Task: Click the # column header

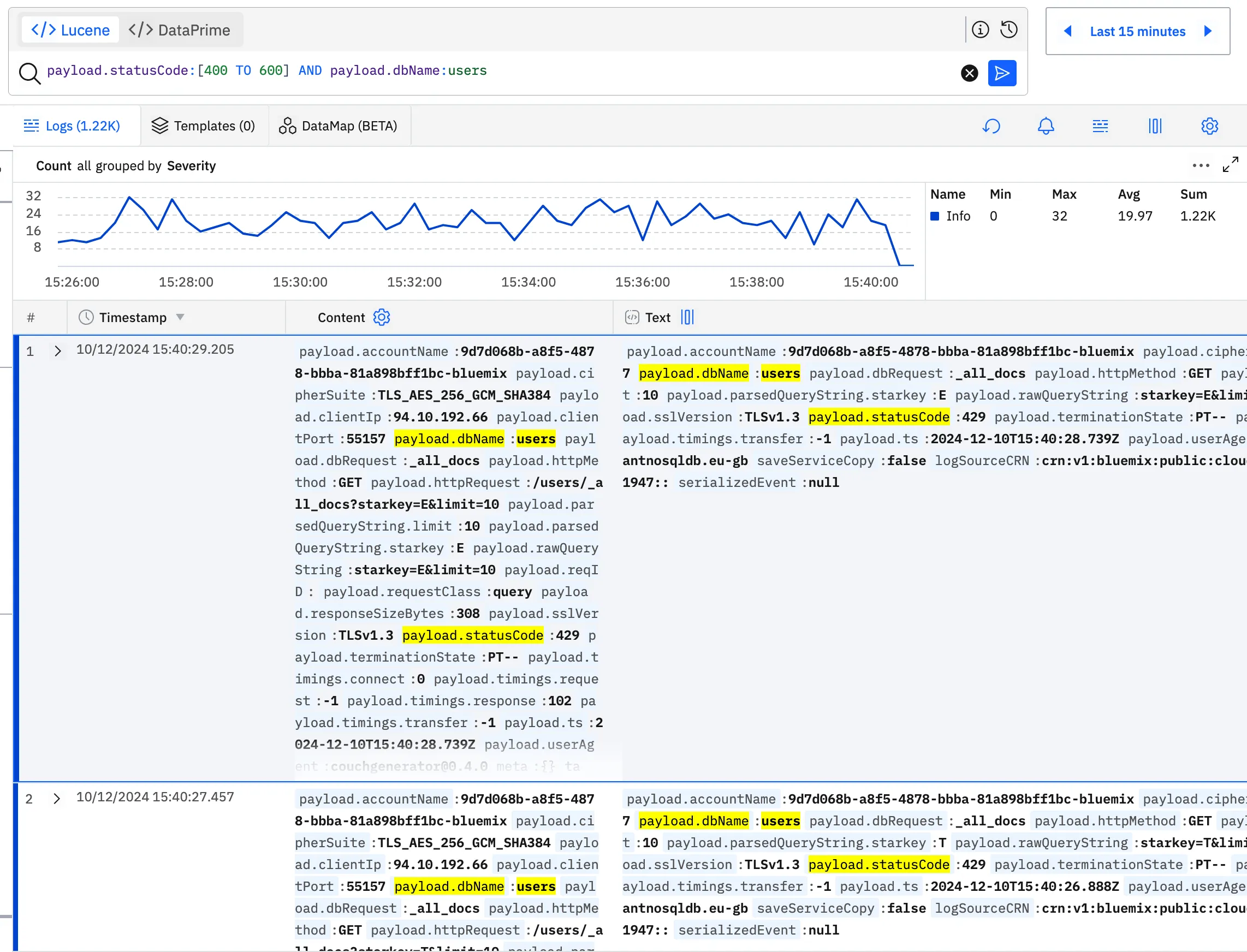Action: 31,318
